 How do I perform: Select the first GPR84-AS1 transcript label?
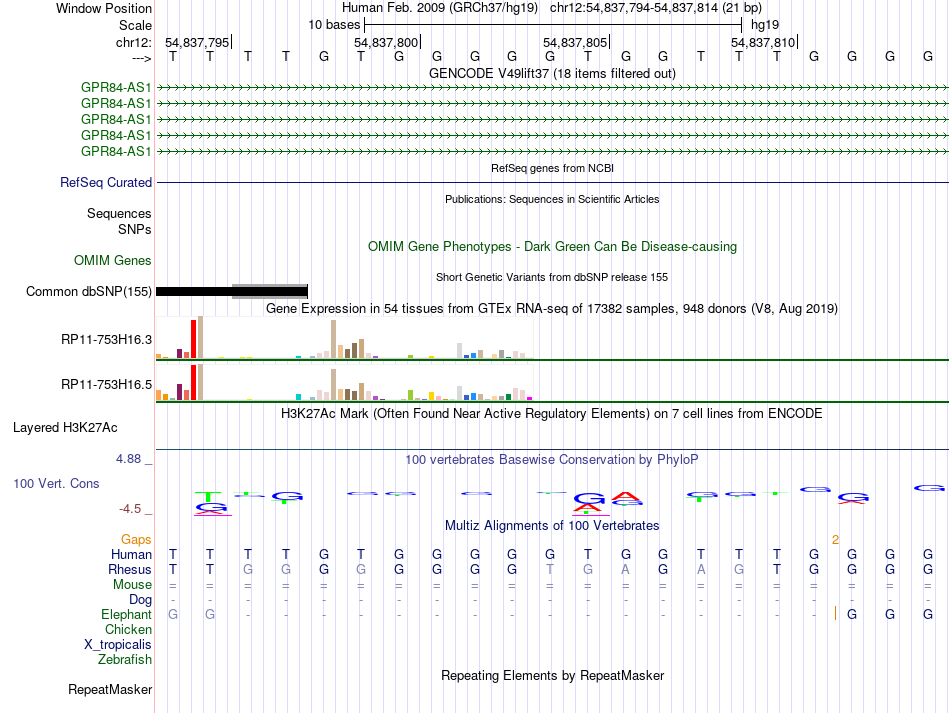[116, 88]
